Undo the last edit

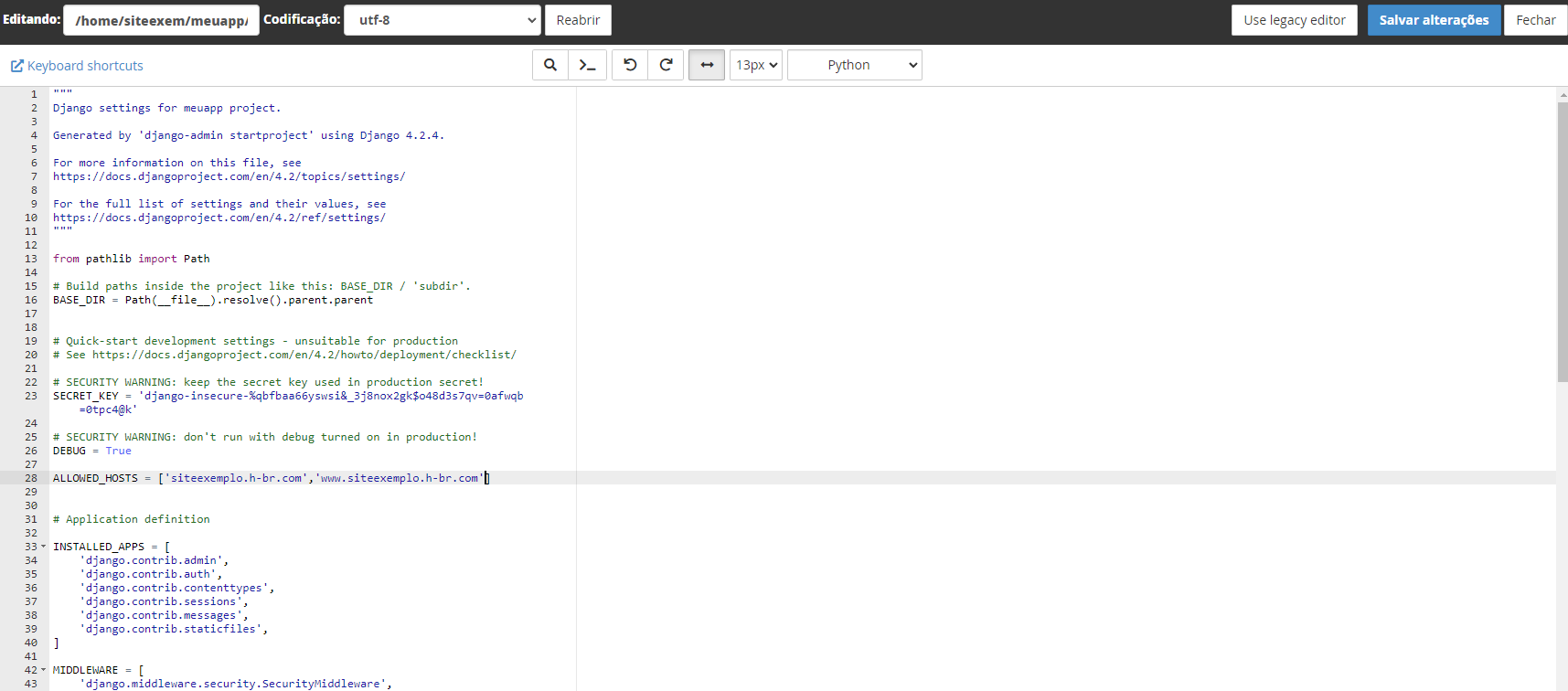click(630, 65)
